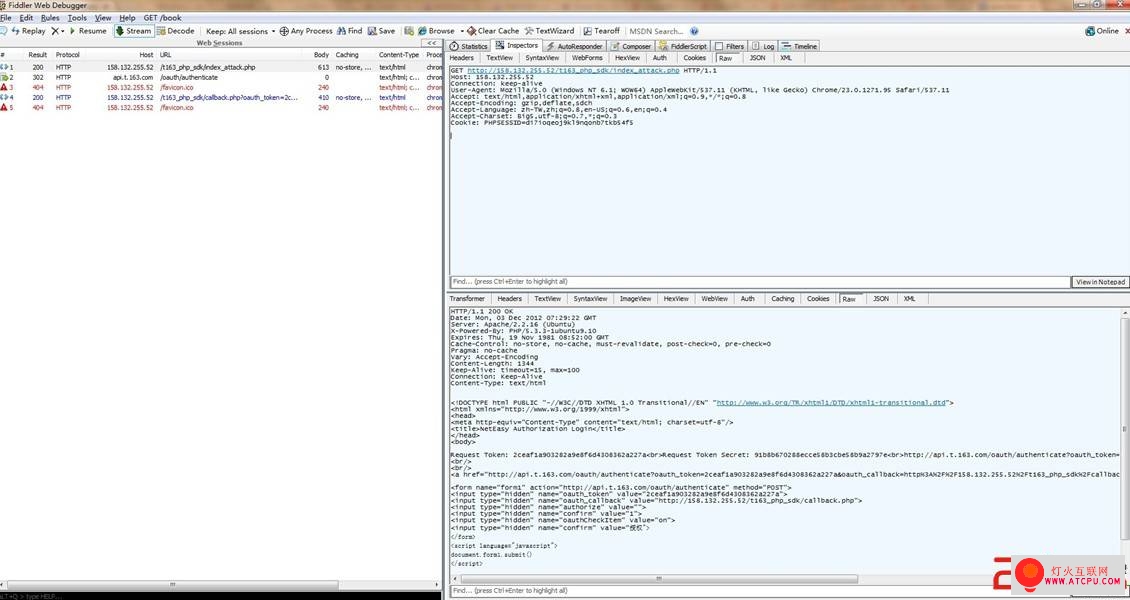Tick the Filters tab checkbox
The image size is (1130, 600).
pos(719,46)
